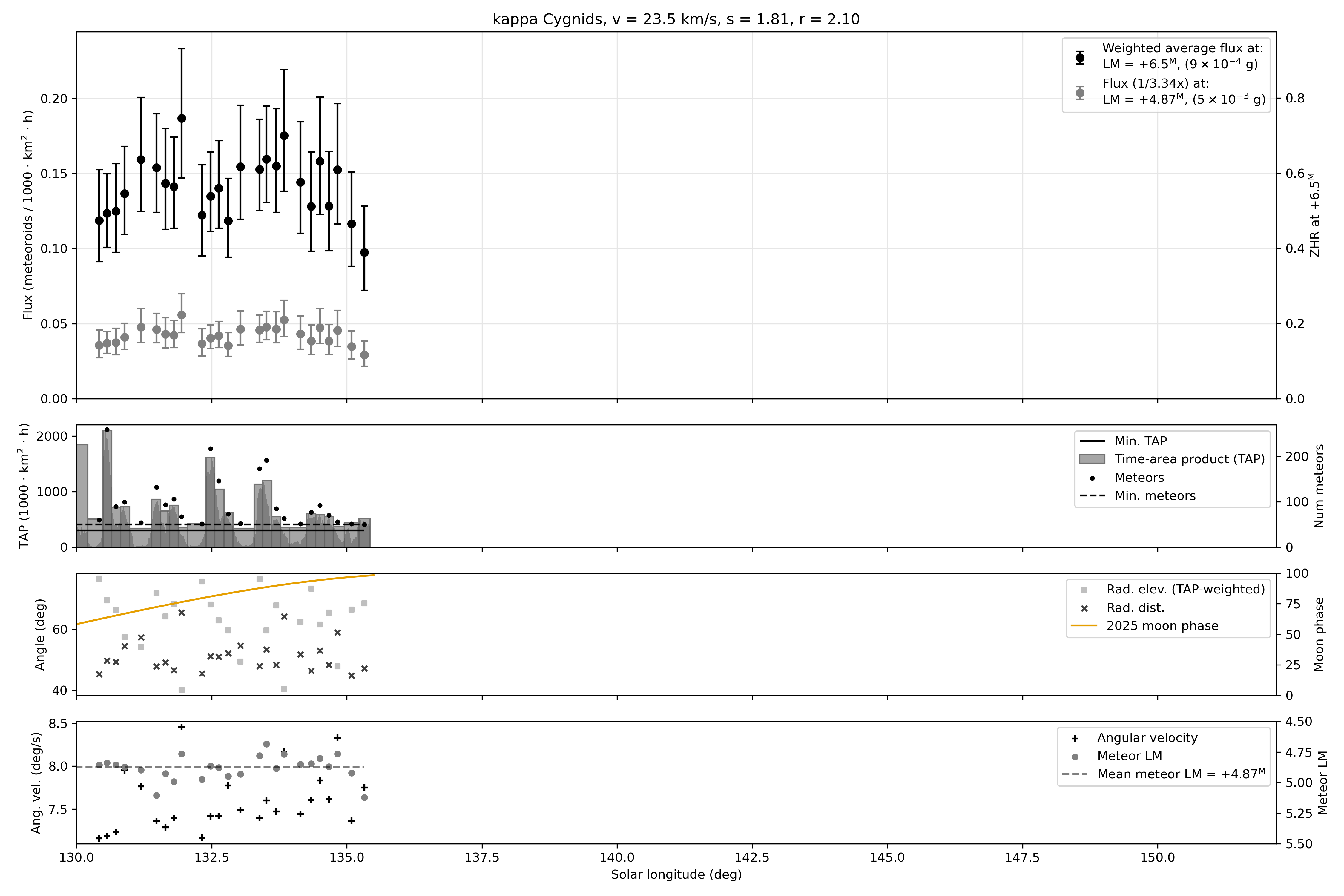Screen dimensions: 1344x896
Task: Click the last black flux data point
Action: click(365, 253)
